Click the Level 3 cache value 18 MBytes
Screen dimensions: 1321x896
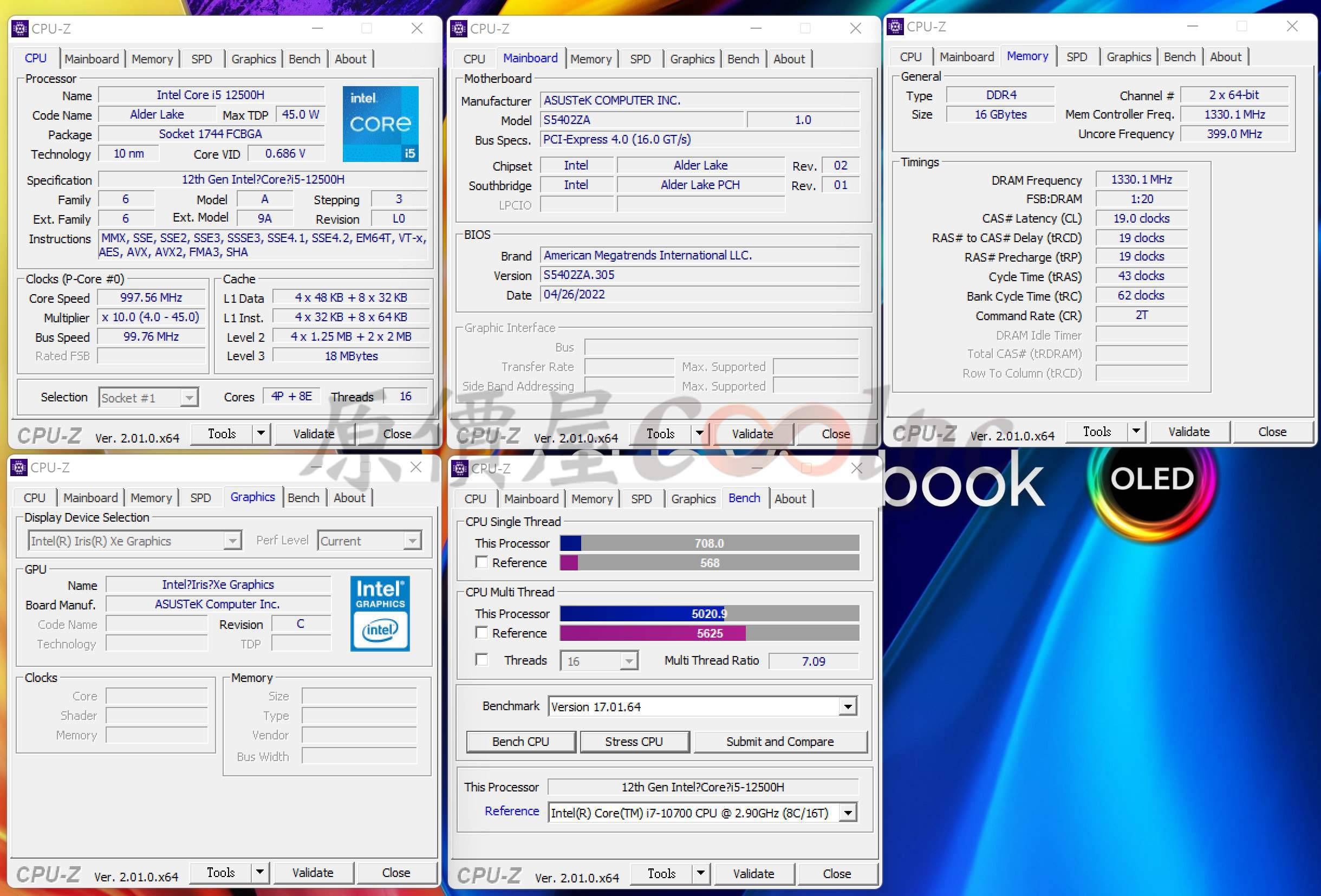click(x=352, y=356)
